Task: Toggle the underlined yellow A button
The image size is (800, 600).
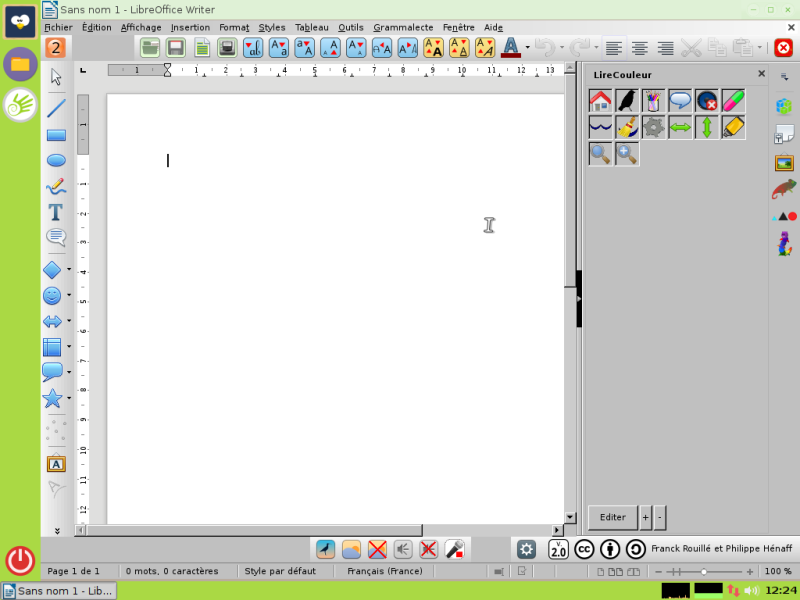Action: [459, 48]
